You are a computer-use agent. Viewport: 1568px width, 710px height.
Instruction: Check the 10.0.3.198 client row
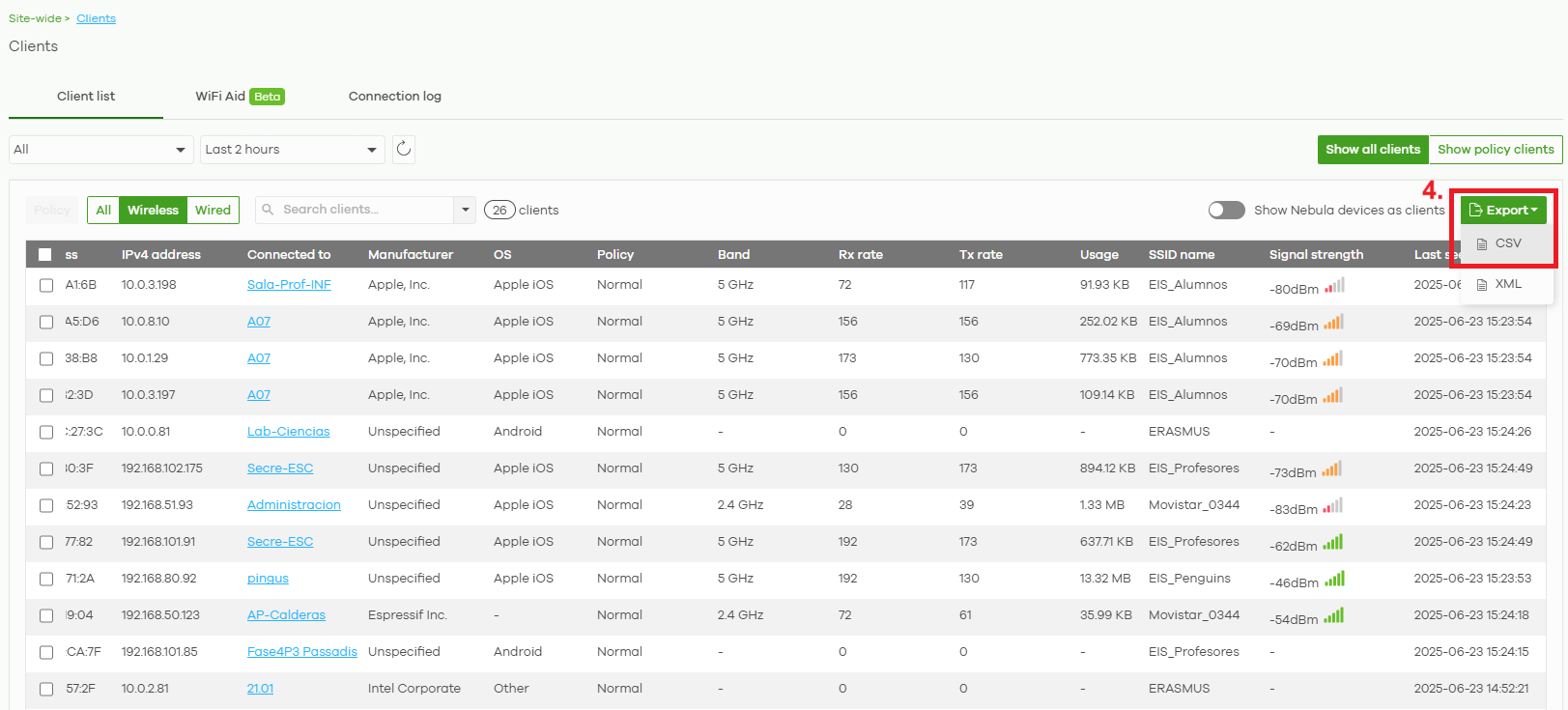click(x=46, y=286)
